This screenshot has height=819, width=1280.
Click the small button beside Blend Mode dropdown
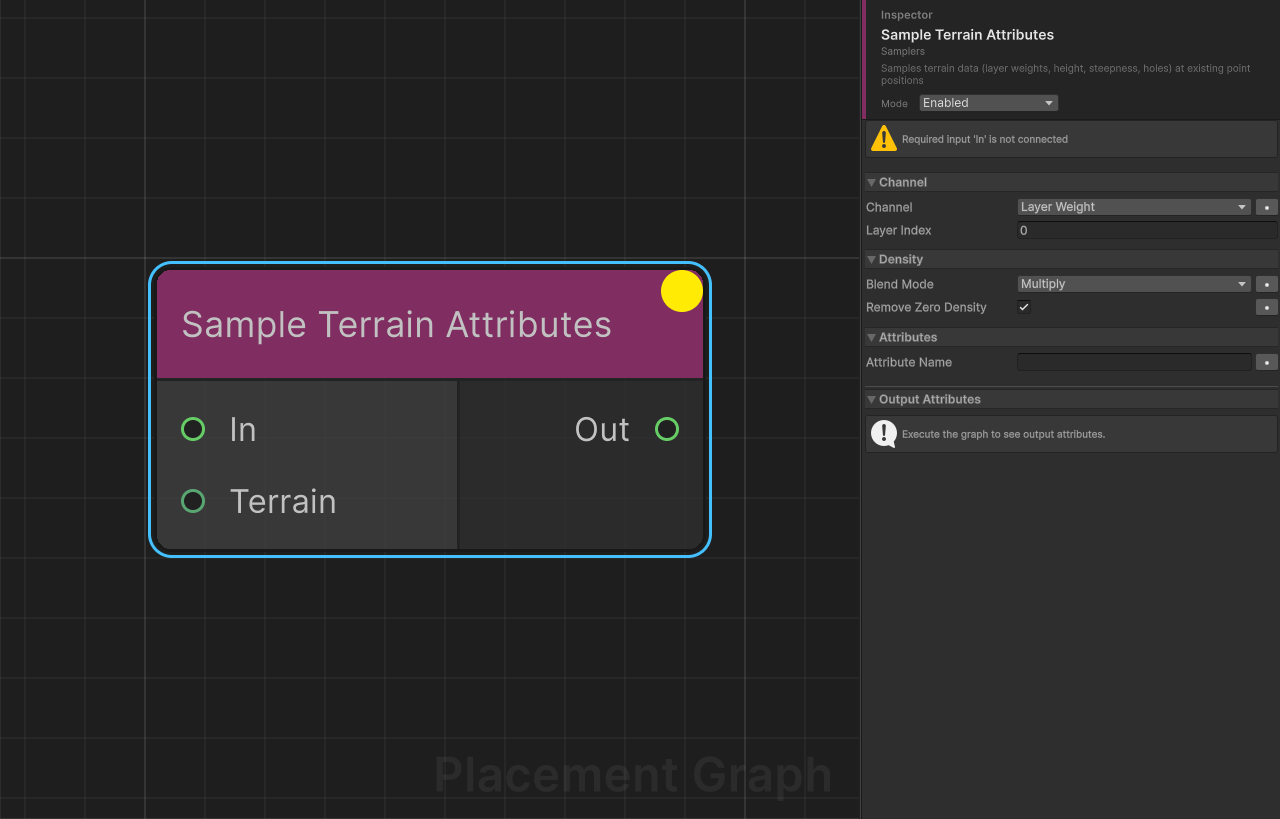coord(1267,284)
